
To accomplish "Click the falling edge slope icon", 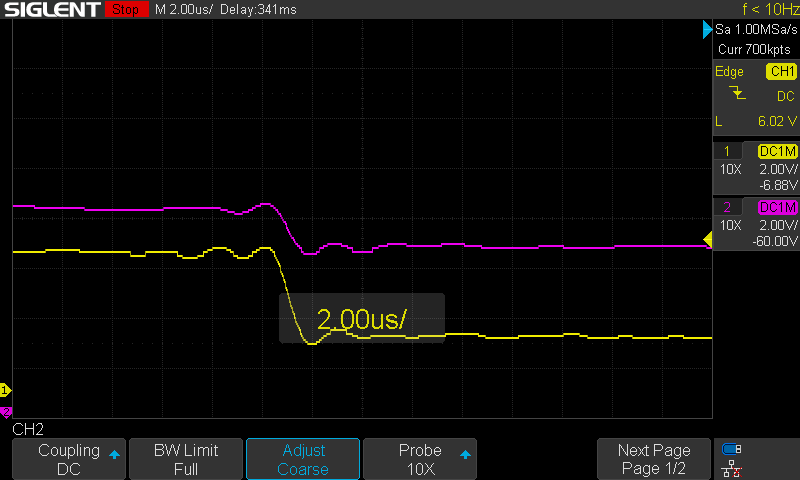I will 737,93.
